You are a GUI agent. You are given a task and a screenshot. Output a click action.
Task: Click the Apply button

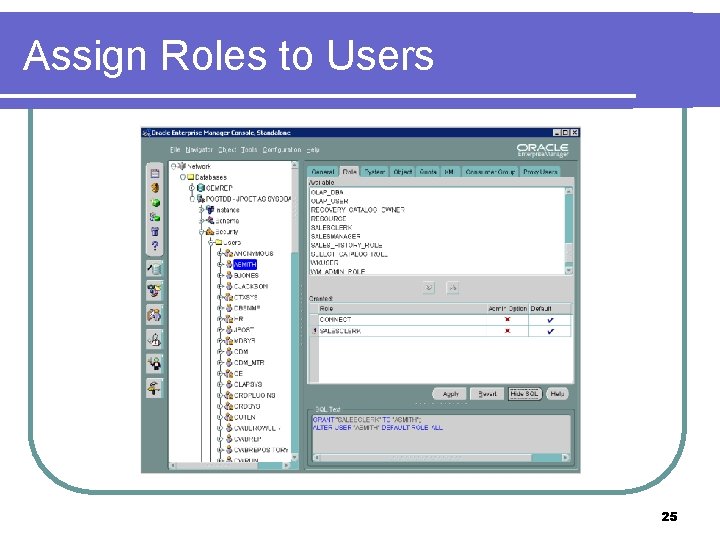coord(450,394)
